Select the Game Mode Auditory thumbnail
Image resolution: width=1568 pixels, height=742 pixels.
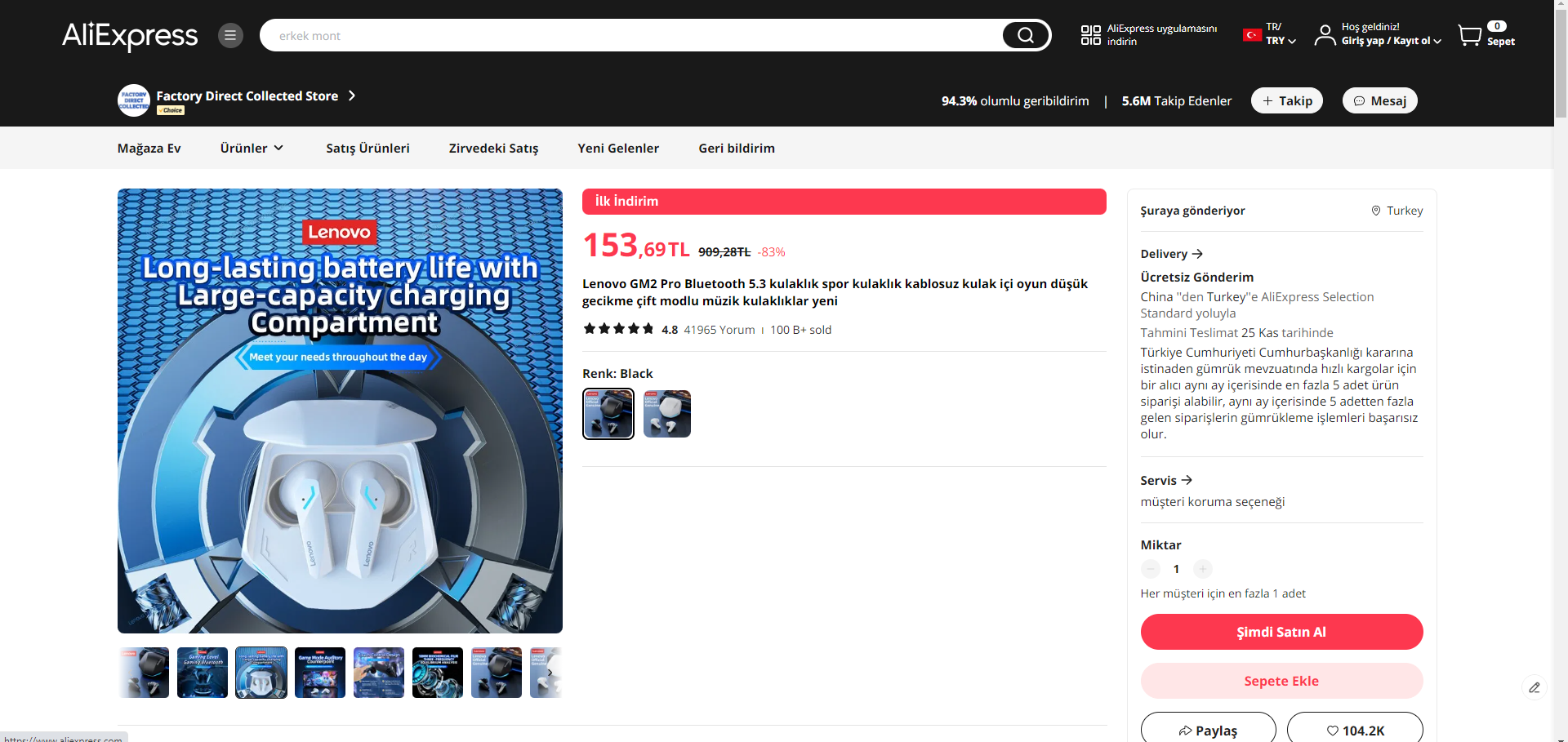click(x=320, y=673)
